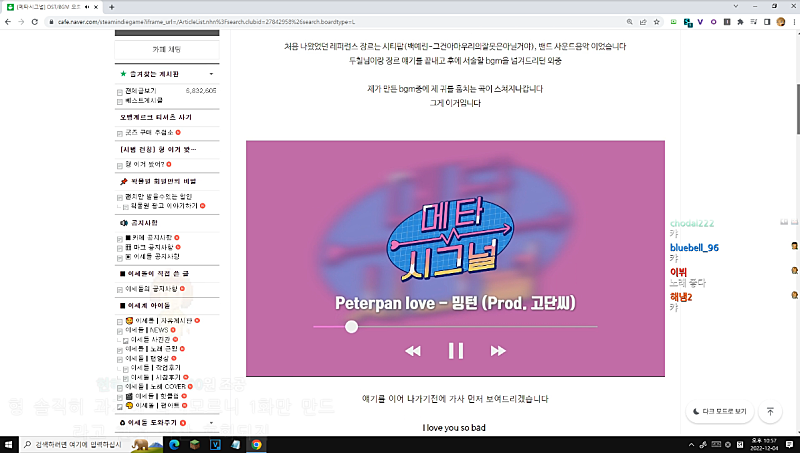Open 이세돌 | 핫클립 board
The height and width of the screenshot is (453, 800).
[153, 396]
